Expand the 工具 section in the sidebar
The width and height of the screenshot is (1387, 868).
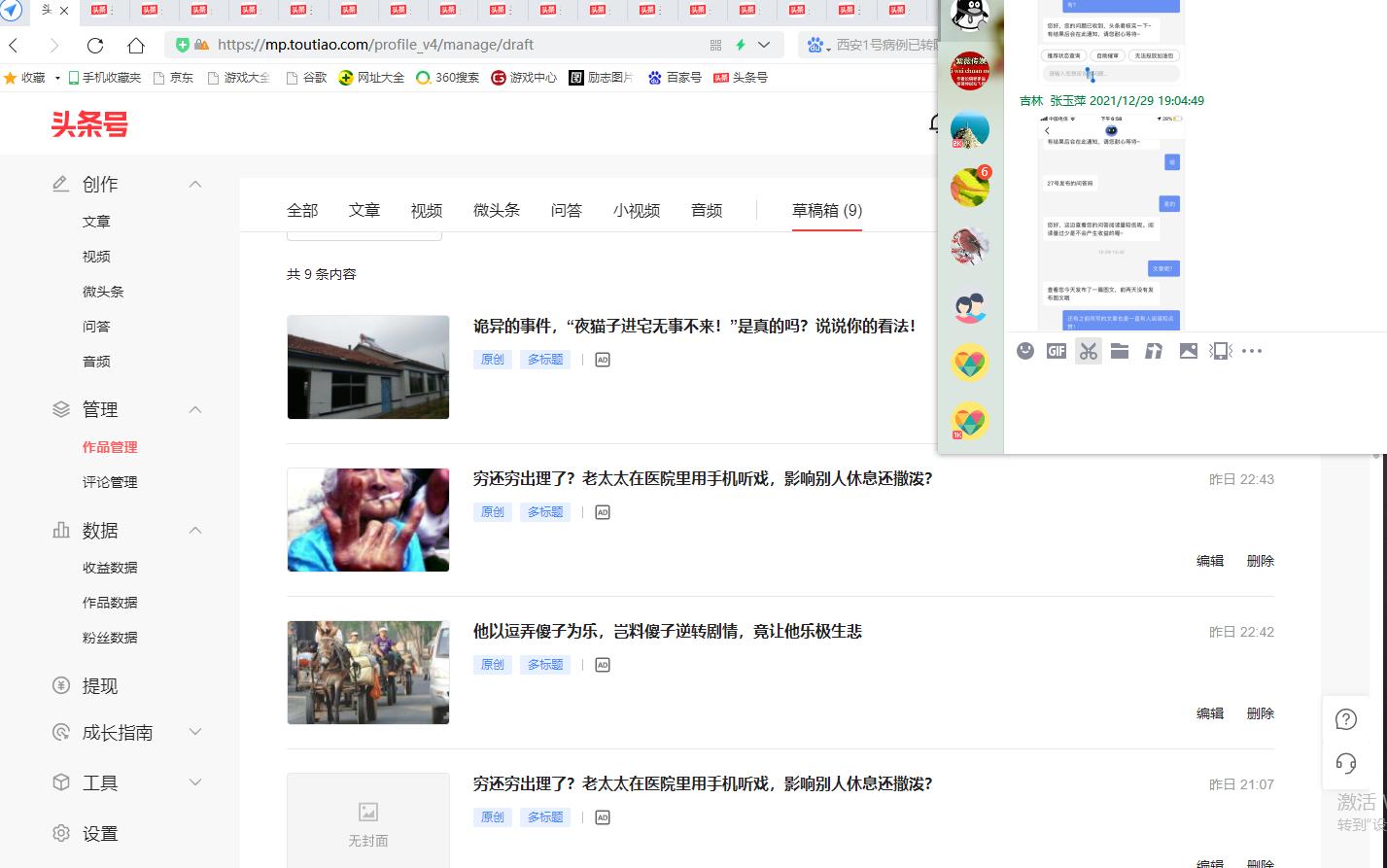click(x=194, y=781)
